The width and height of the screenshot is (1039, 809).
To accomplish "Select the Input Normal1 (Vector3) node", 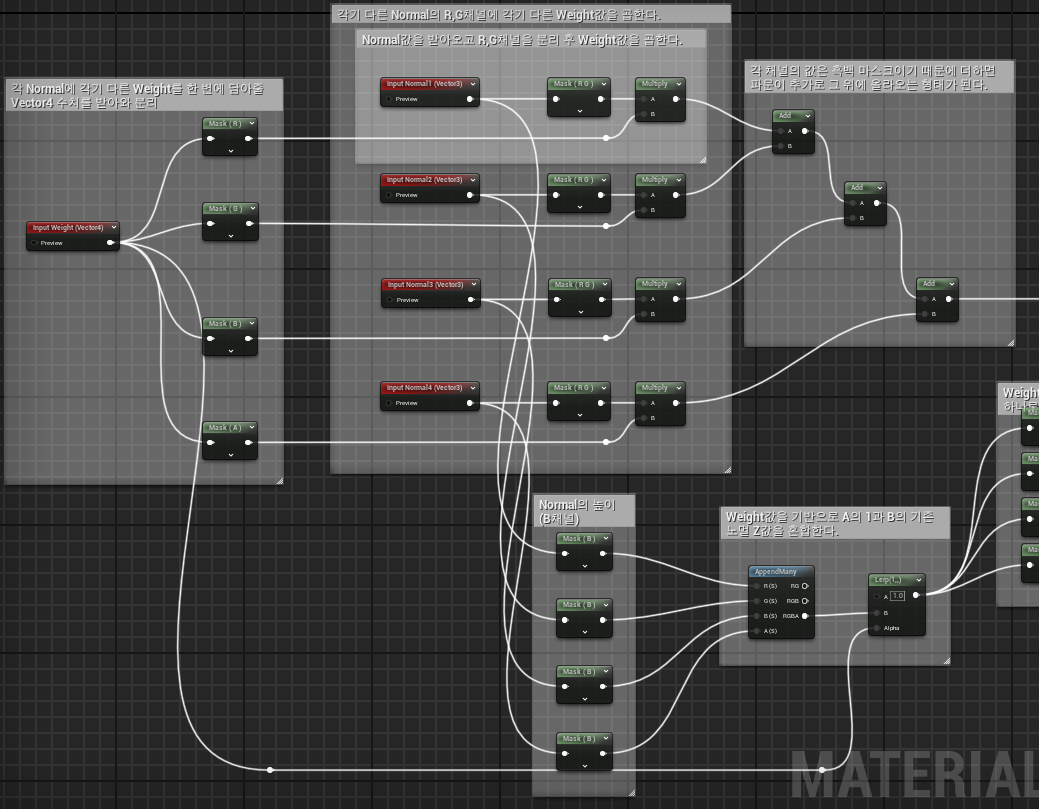I will [x=429, y=84].
